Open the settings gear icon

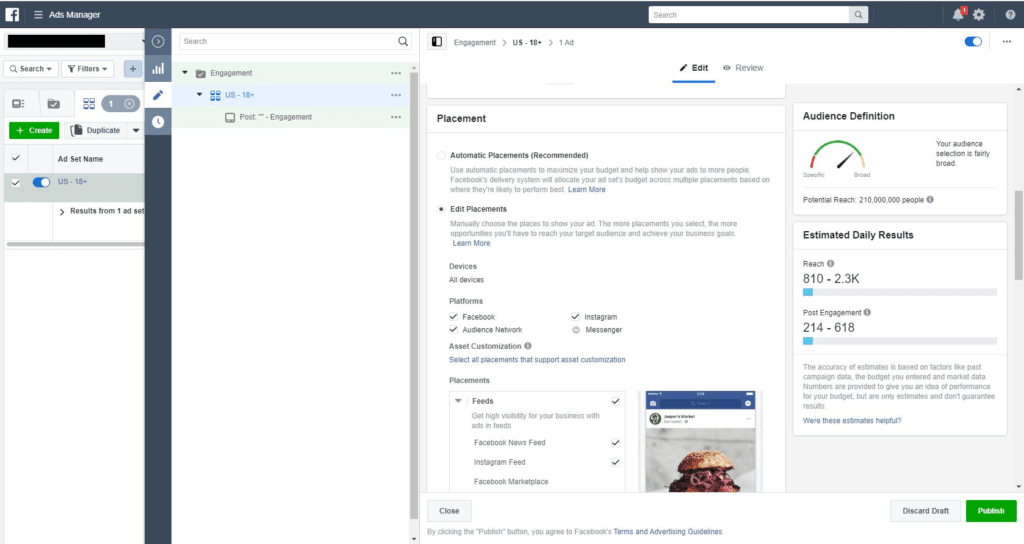[x=979, y=14]
